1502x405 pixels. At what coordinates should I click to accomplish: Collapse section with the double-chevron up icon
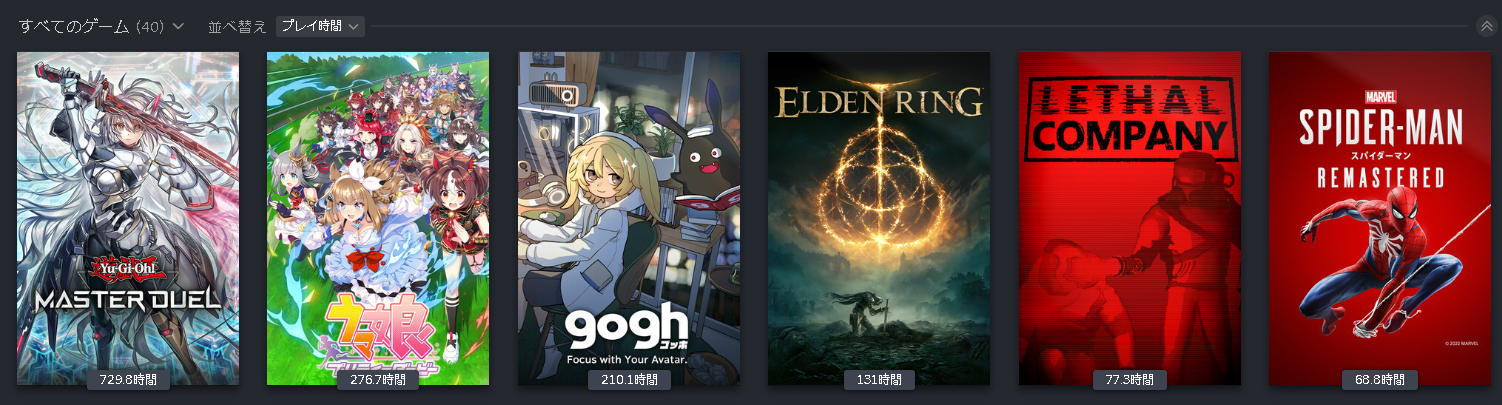click(1486, 26)
